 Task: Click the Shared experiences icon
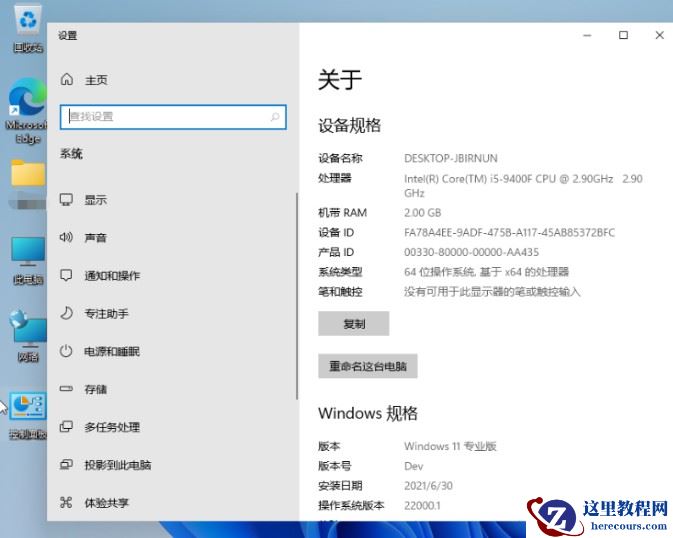pos(66,502)
